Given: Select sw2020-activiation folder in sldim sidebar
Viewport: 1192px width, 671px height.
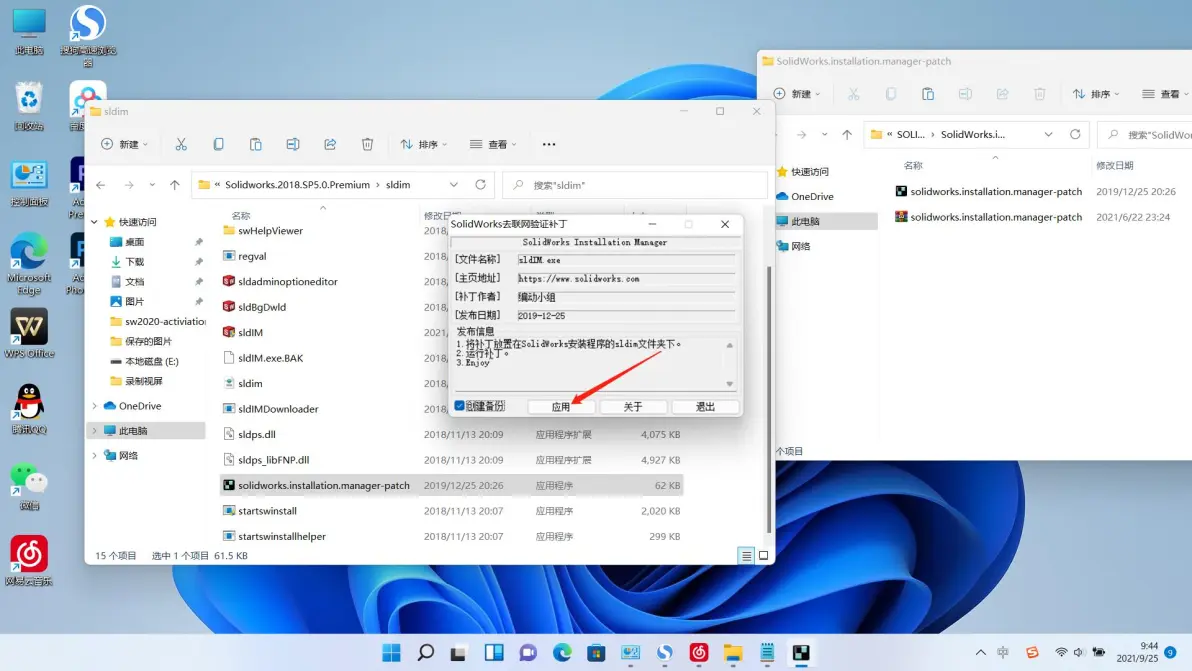Looking at the screenshot, I should pyautogui.click(x=165, y=321).
